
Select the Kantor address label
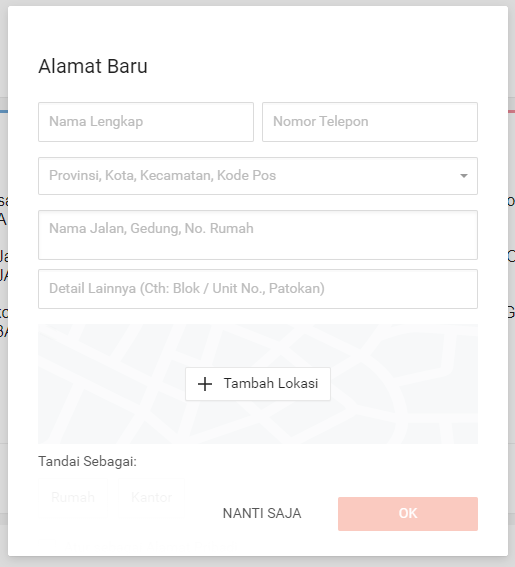[x=152, y=497]
